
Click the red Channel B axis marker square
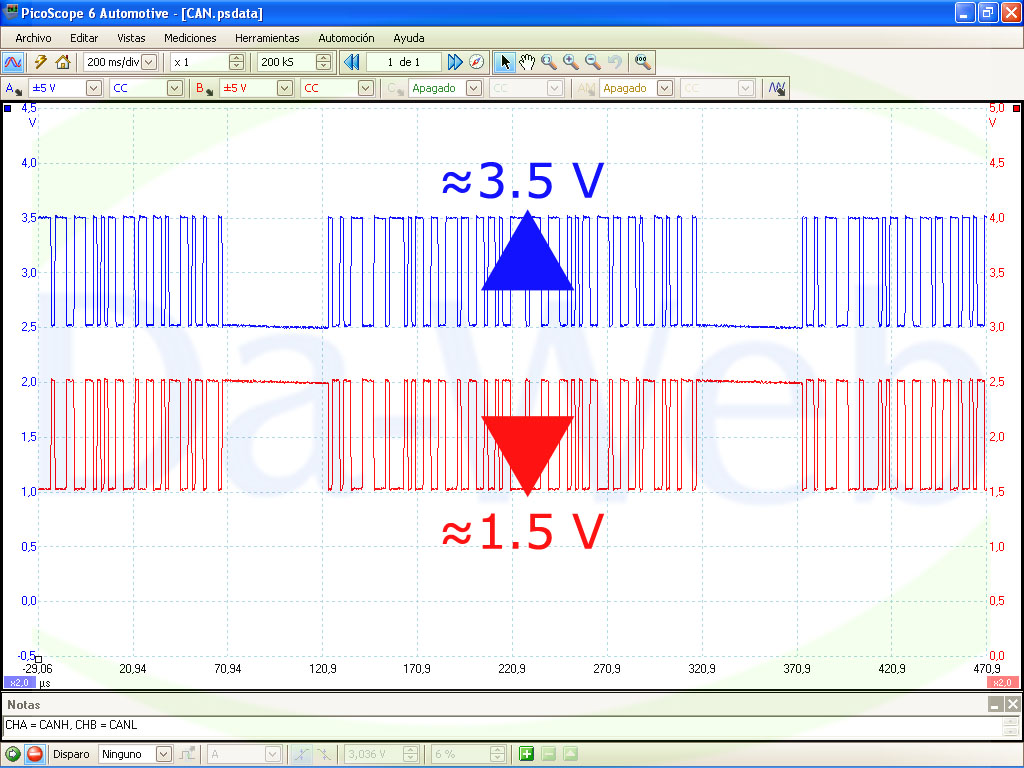coord(1016,108)
